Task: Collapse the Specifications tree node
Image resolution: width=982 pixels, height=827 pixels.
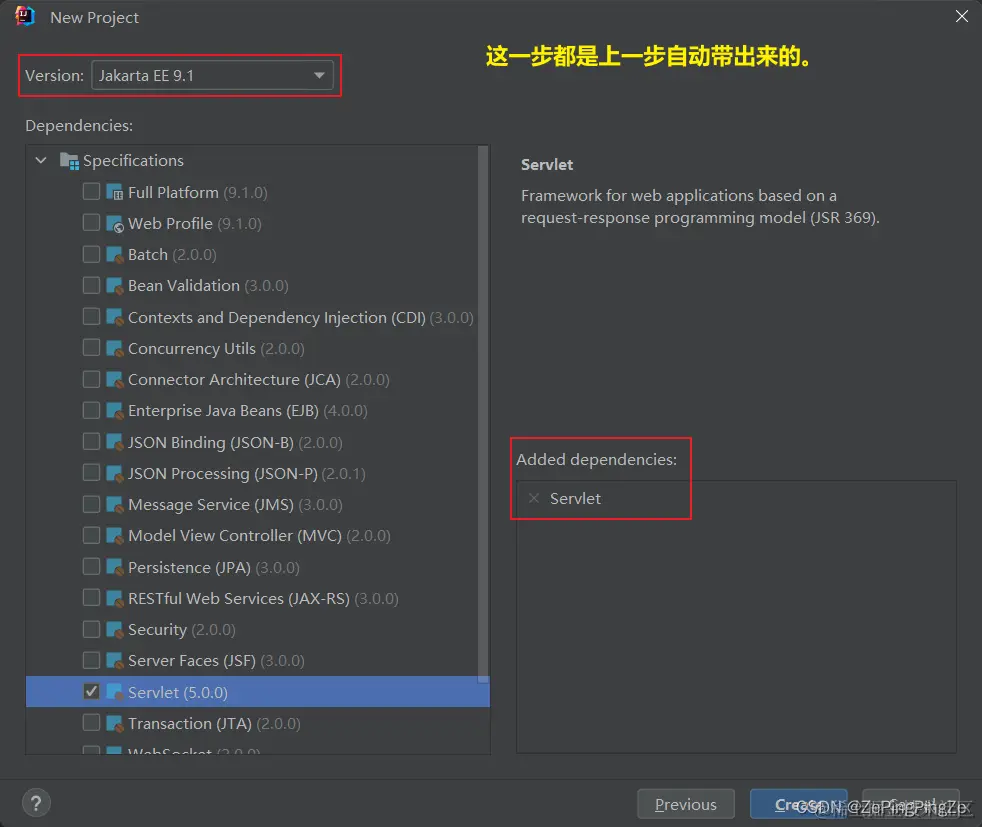Action: [x=41, y=160]
